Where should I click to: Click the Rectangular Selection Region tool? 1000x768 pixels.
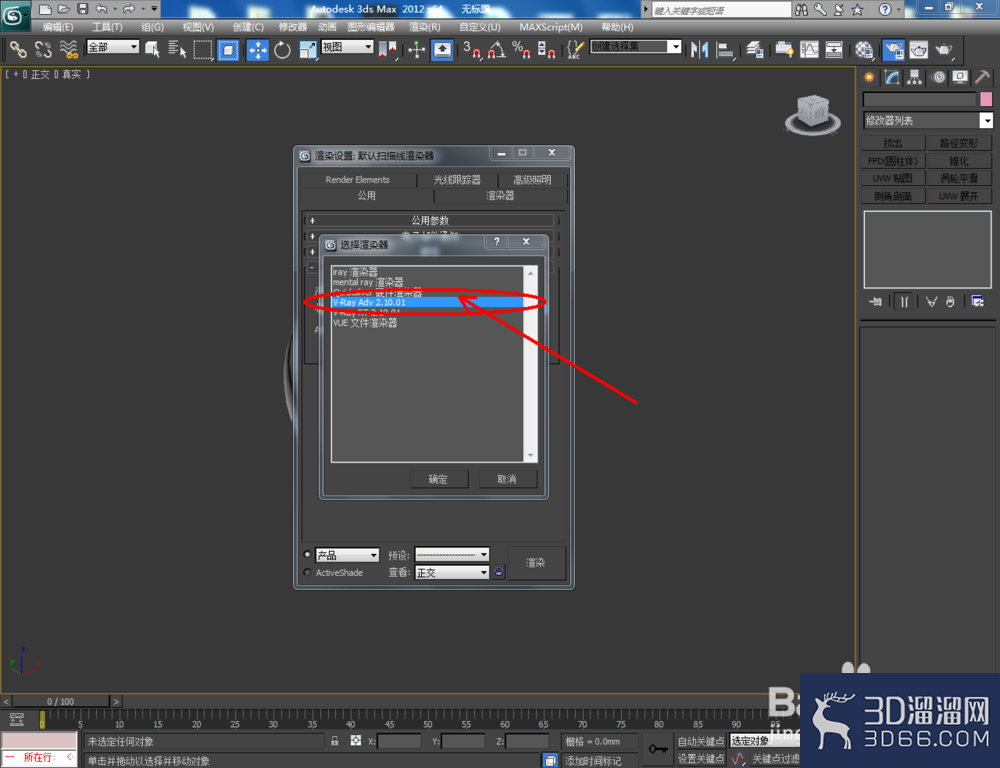203,49
